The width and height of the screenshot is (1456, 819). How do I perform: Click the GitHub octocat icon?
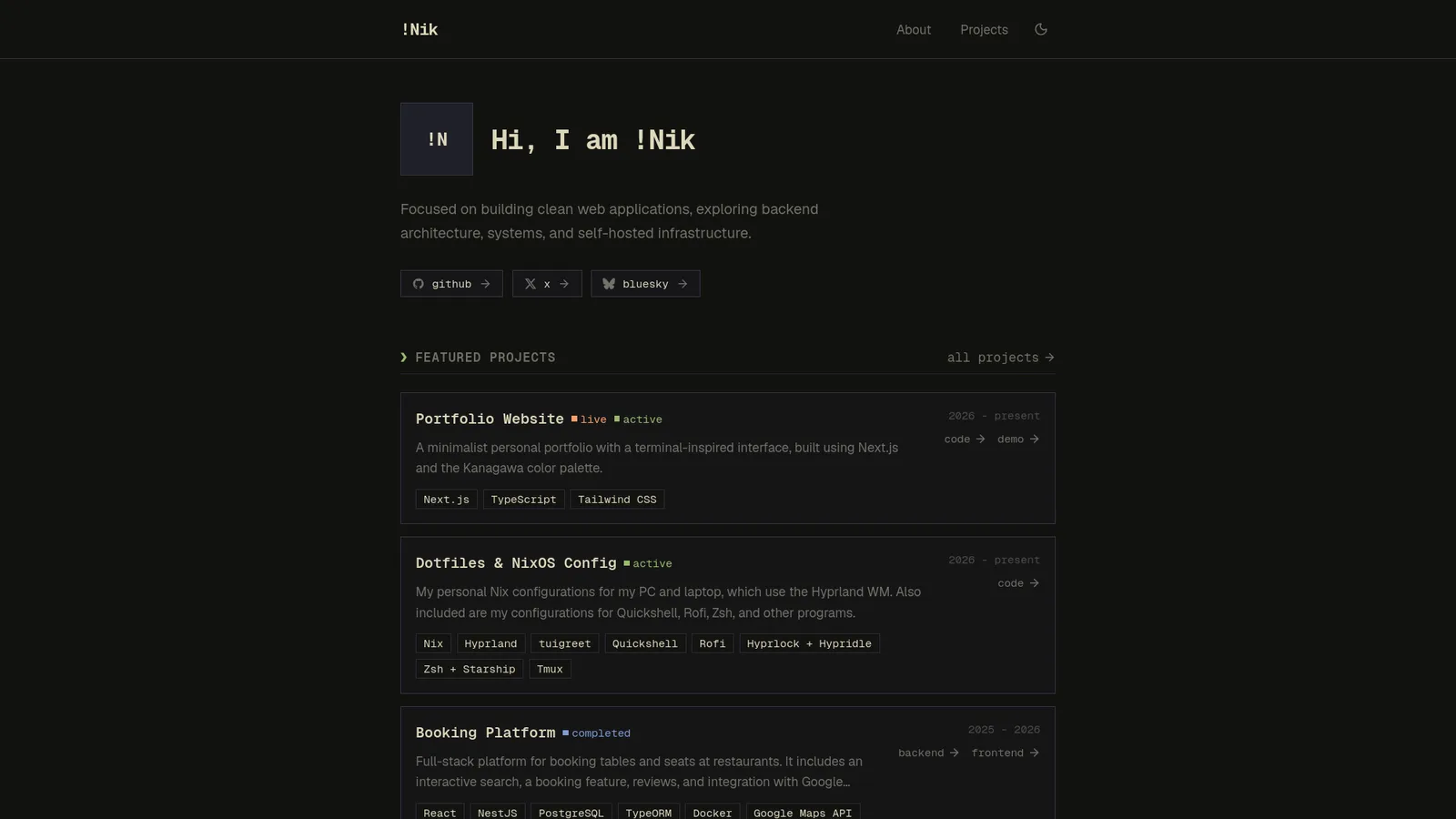point(419,284)
